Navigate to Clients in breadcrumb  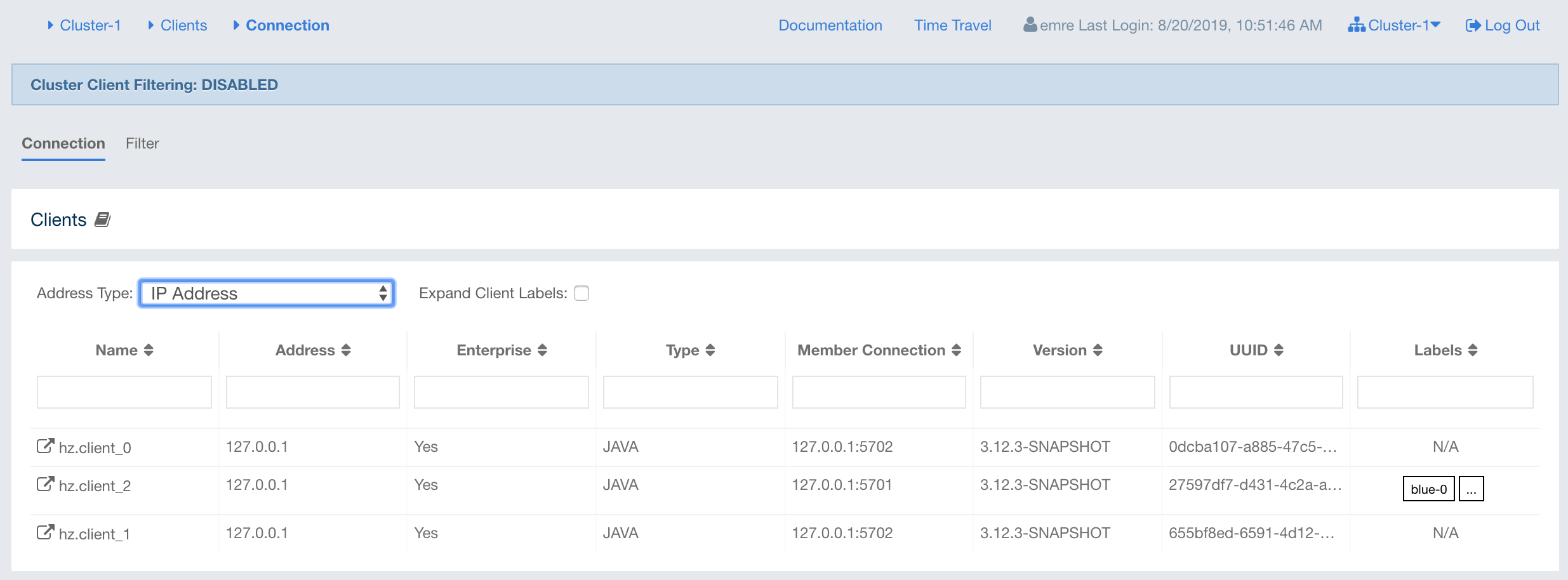pyautogui.click(x=183, y=25)
